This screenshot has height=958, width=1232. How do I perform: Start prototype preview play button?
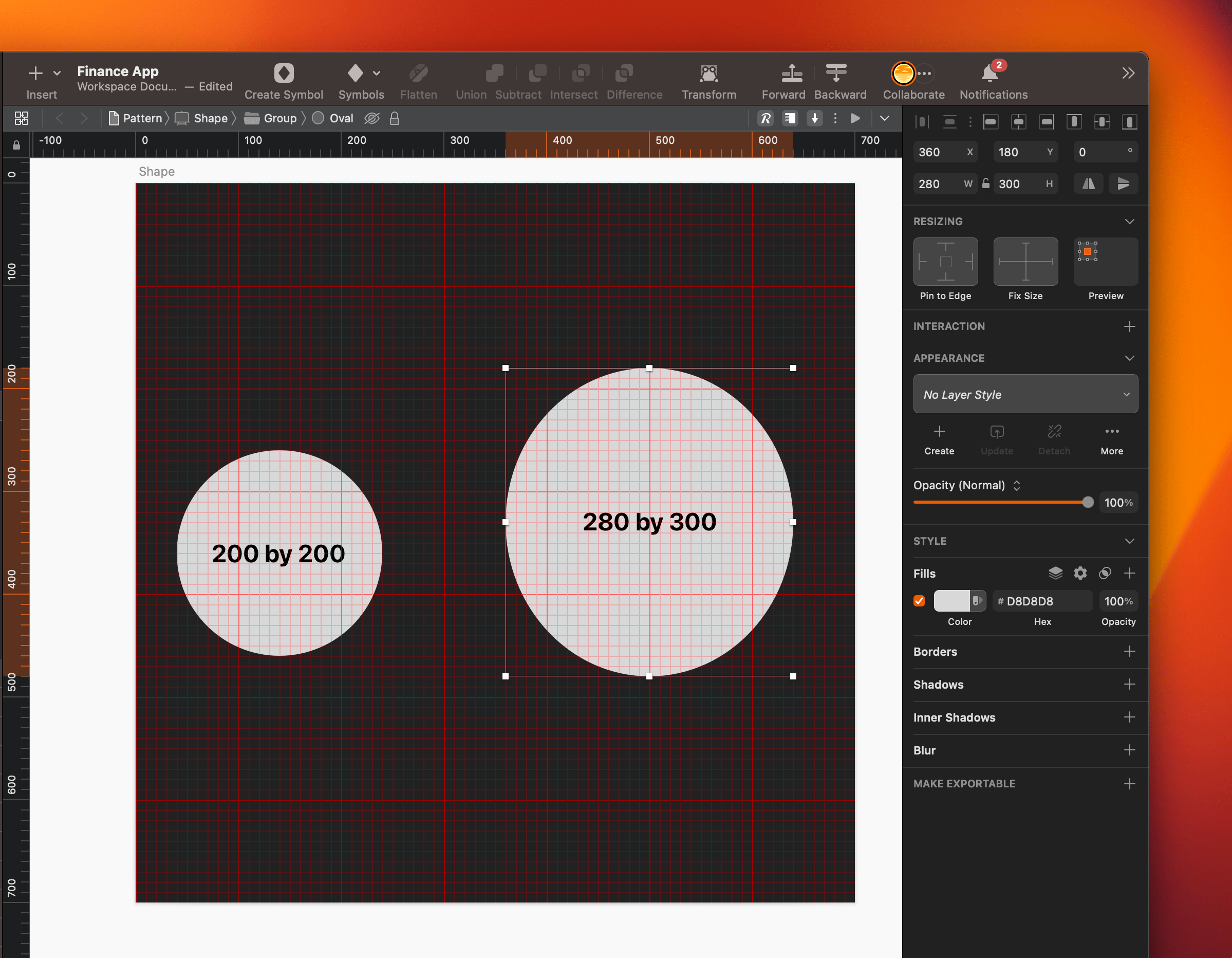click(x=855, y=119)
